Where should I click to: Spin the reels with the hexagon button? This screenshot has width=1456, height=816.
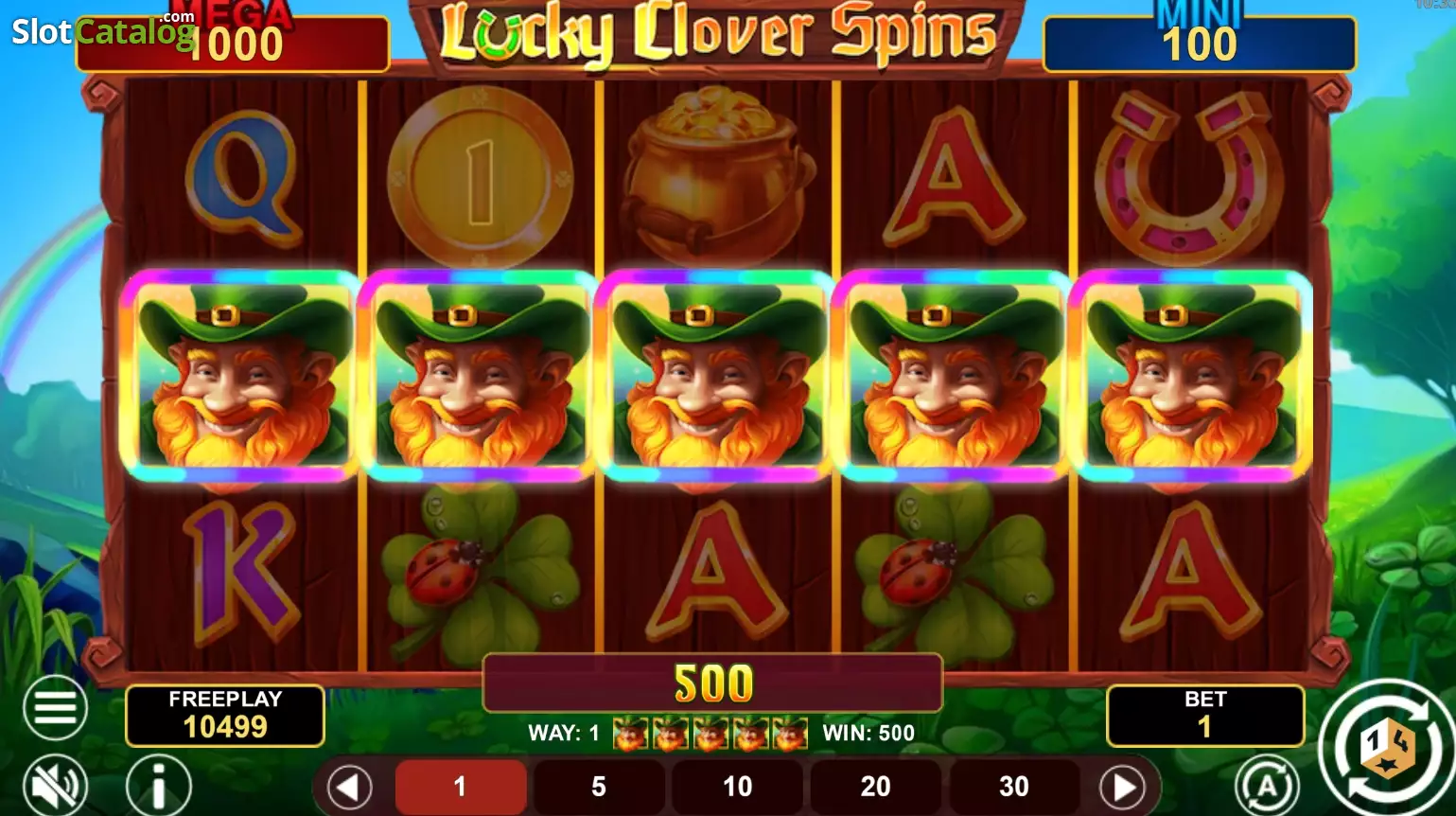(1388, 749)
